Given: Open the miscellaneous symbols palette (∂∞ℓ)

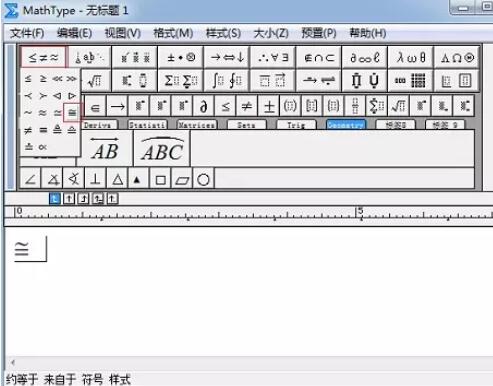Looking at the screenshot, I should coord(365,57).
